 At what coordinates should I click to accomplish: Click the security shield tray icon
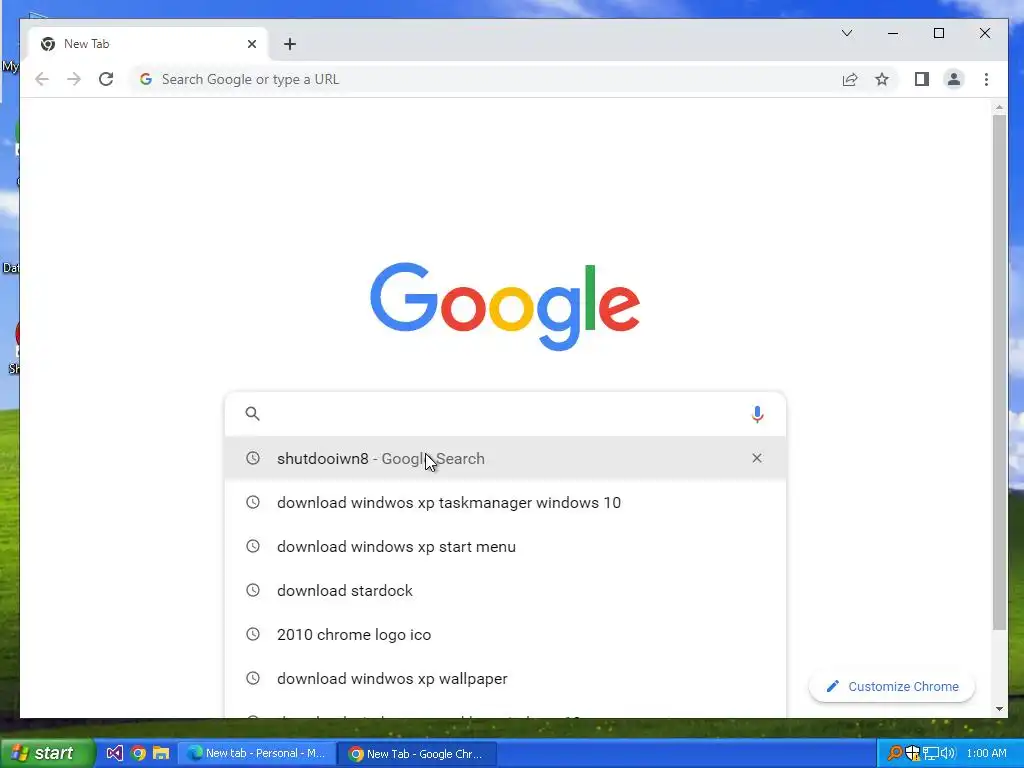click(x=912, y=753)
